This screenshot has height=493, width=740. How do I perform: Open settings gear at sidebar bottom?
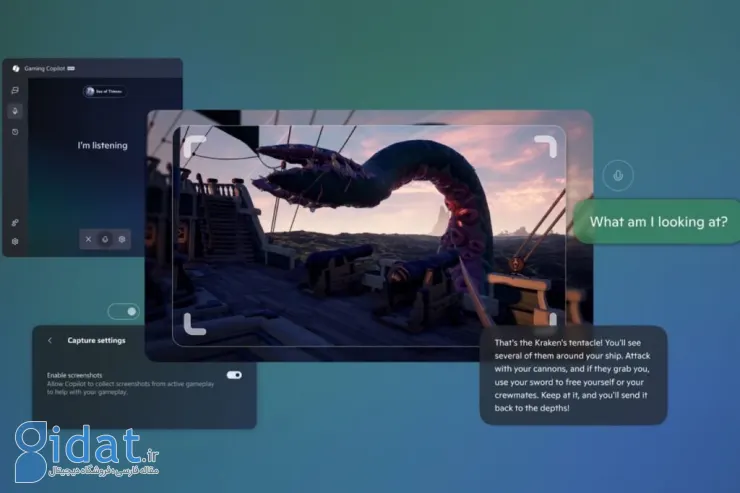(x=15, y=242)
